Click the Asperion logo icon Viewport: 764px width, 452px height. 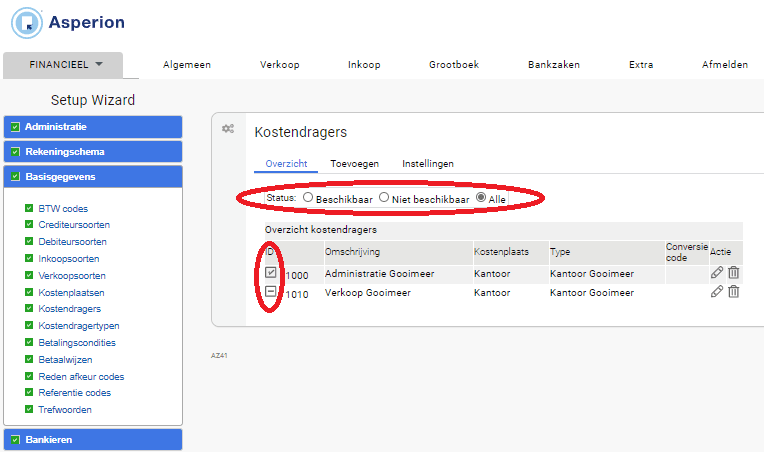click(27, 23)
